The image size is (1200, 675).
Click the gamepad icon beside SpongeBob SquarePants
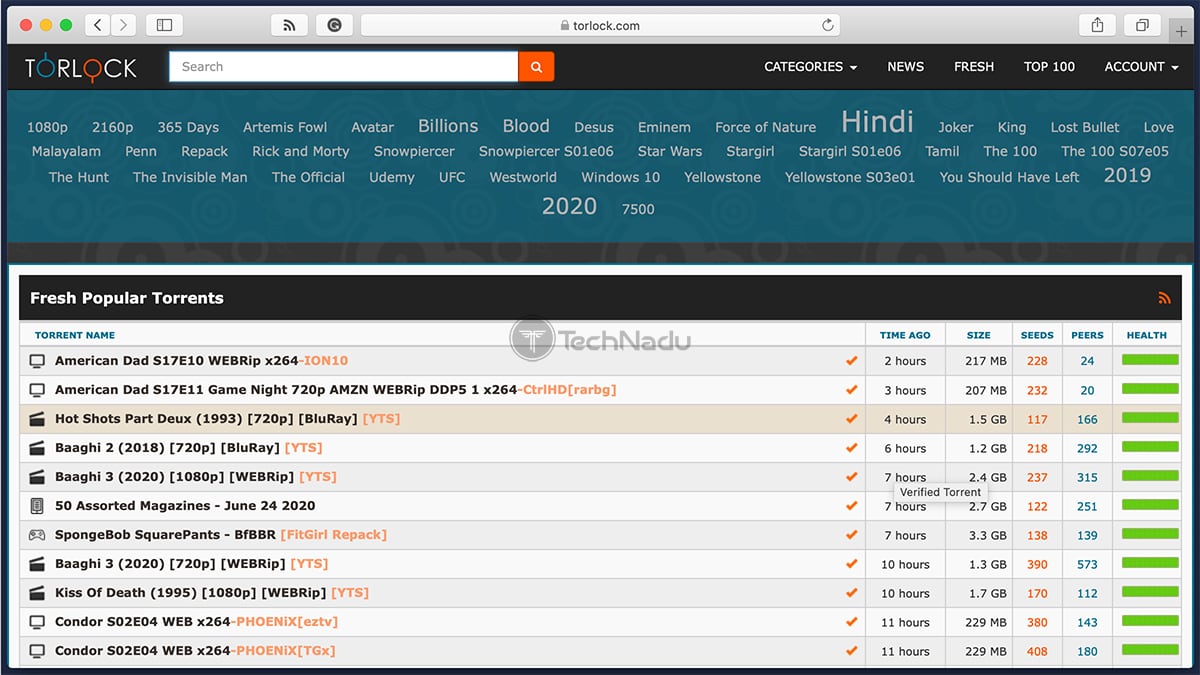click(x=37, y=535)
